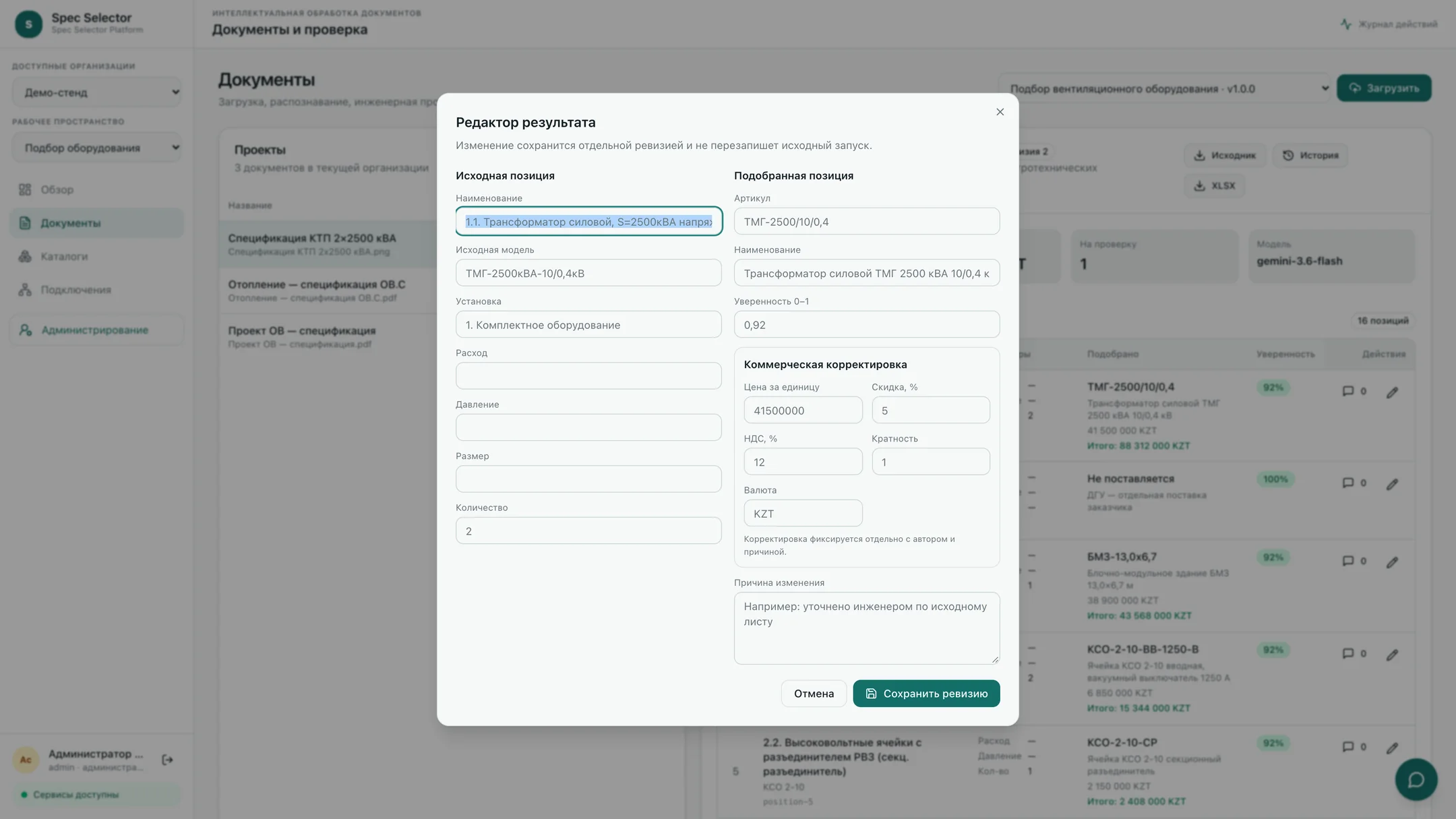Click the Кратность field
The image size is (1456, 819).
coord(931,462)
